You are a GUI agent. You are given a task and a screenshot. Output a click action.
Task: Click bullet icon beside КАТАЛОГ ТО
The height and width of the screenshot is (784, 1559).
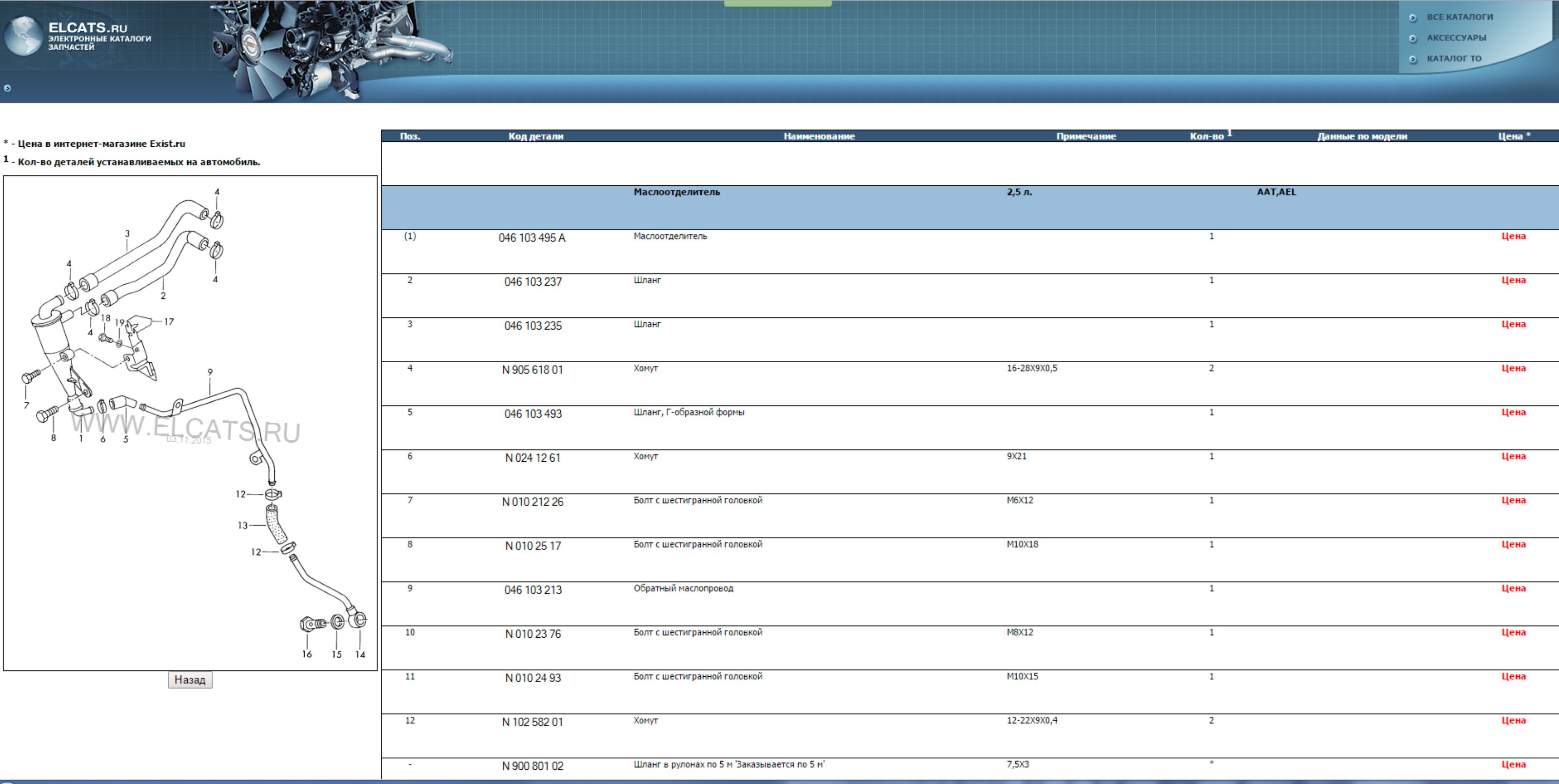coord(1413,59)
